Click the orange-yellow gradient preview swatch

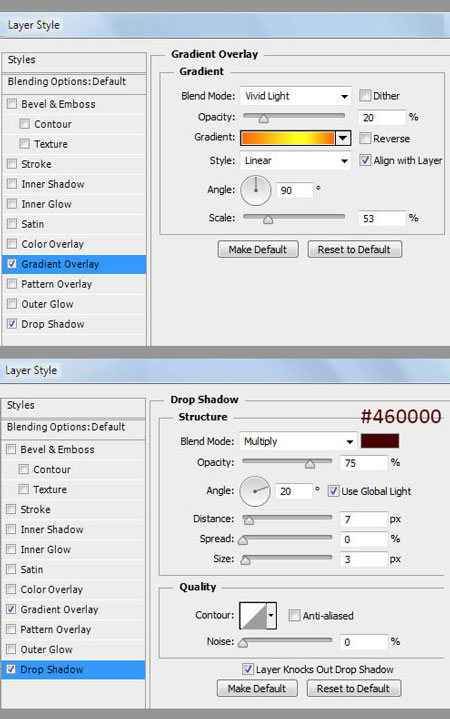pos(288,138)
